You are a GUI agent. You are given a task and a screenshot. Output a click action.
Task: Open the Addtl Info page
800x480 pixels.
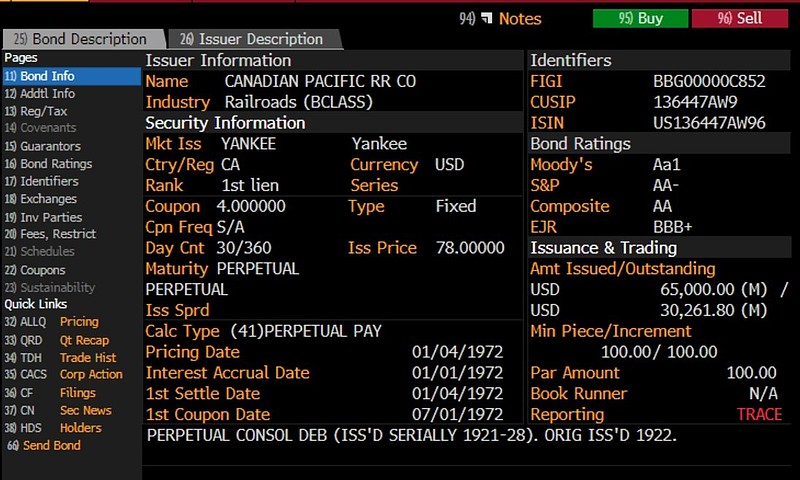tap(40, 93)
